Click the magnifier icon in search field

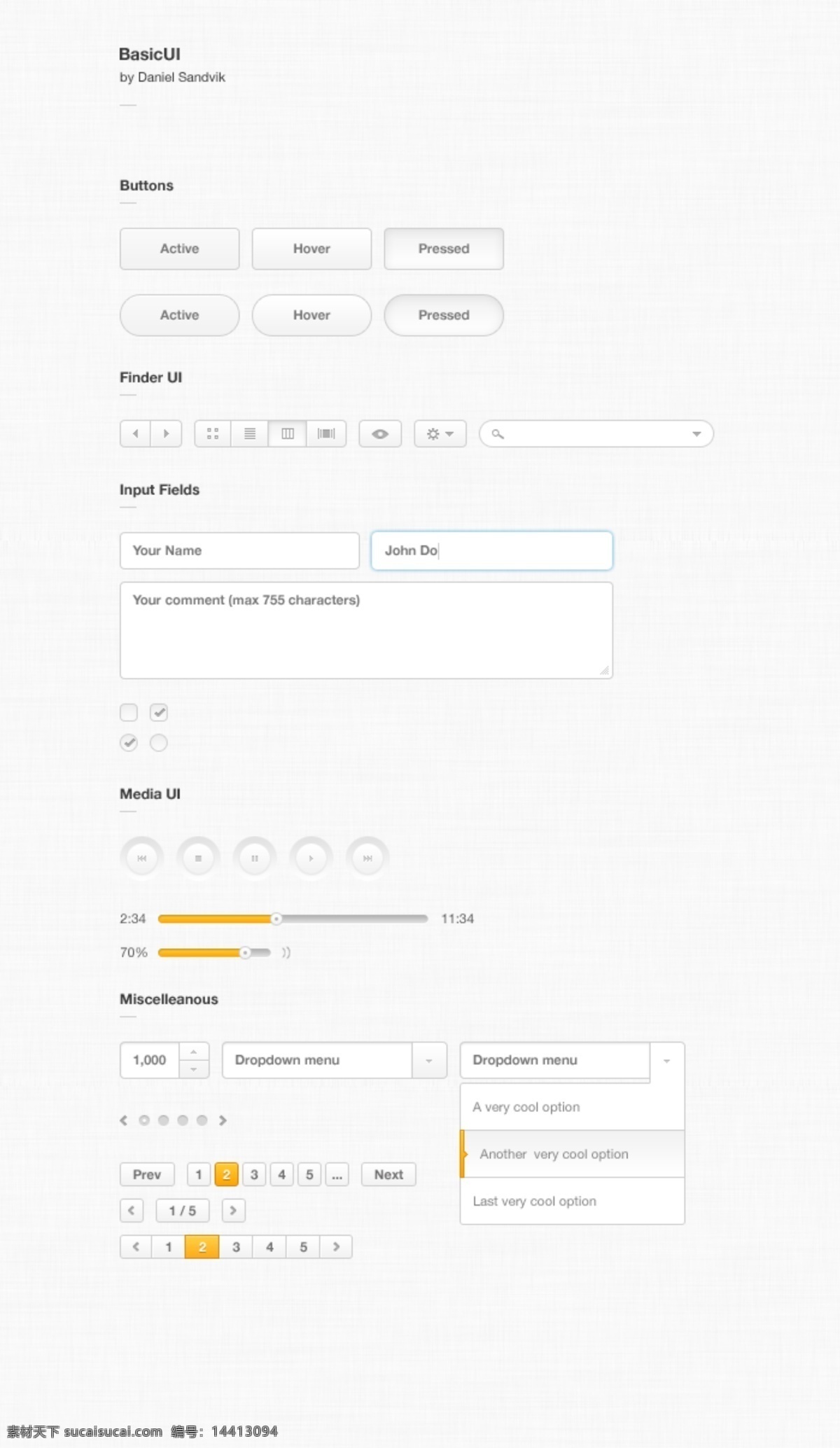498,434
